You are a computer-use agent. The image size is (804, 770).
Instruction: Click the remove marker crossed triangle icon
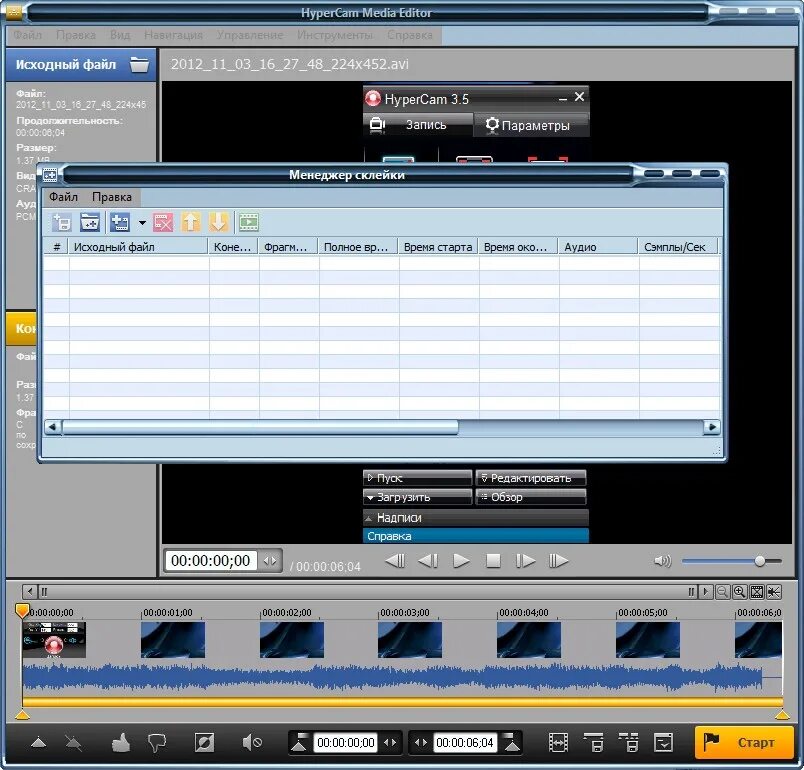(73, 743)
